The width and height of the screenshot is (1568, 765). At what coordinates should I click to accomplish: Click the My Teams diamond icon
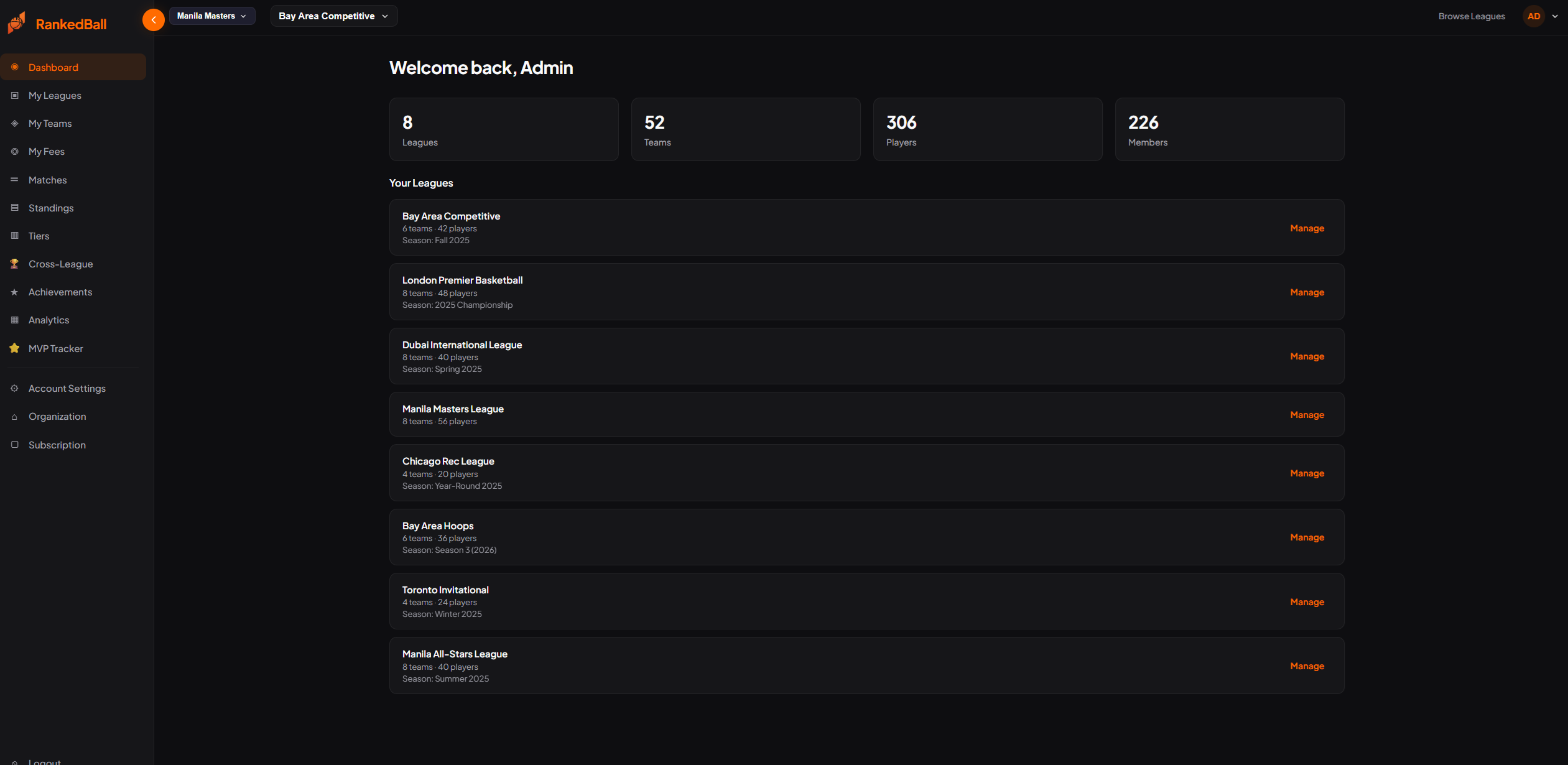pyautogui.click(x=14, y=123)
